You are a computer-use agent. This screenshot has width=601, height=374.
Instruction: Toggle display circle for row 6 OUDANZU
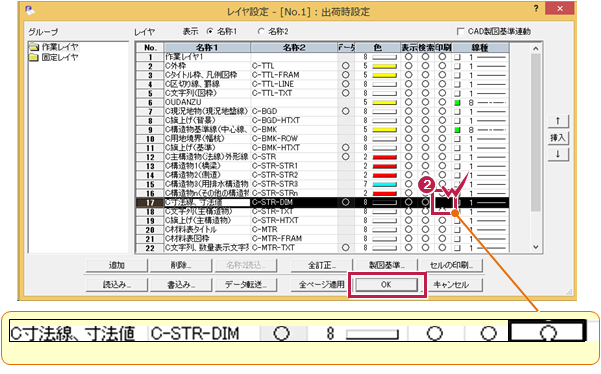[408, 102]
